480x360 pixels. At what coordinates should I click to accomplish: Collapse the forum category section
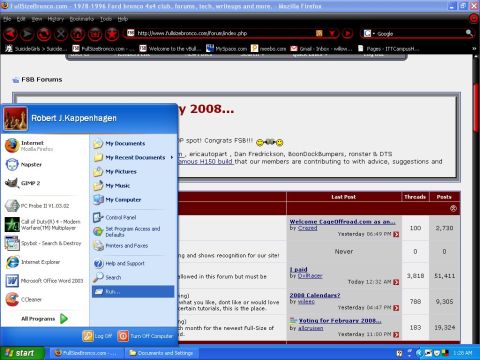453,208
